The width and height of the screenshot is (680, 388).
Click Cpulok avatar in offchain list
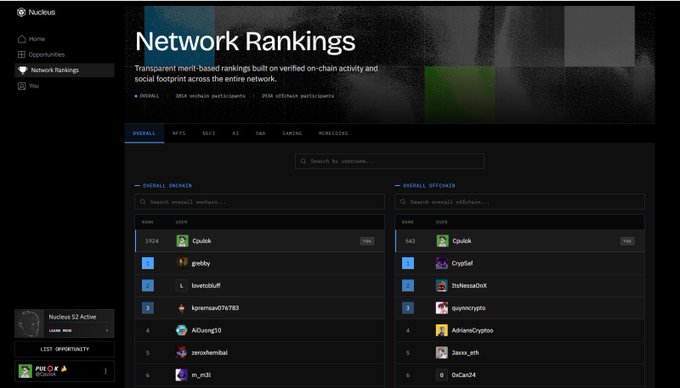442,241
